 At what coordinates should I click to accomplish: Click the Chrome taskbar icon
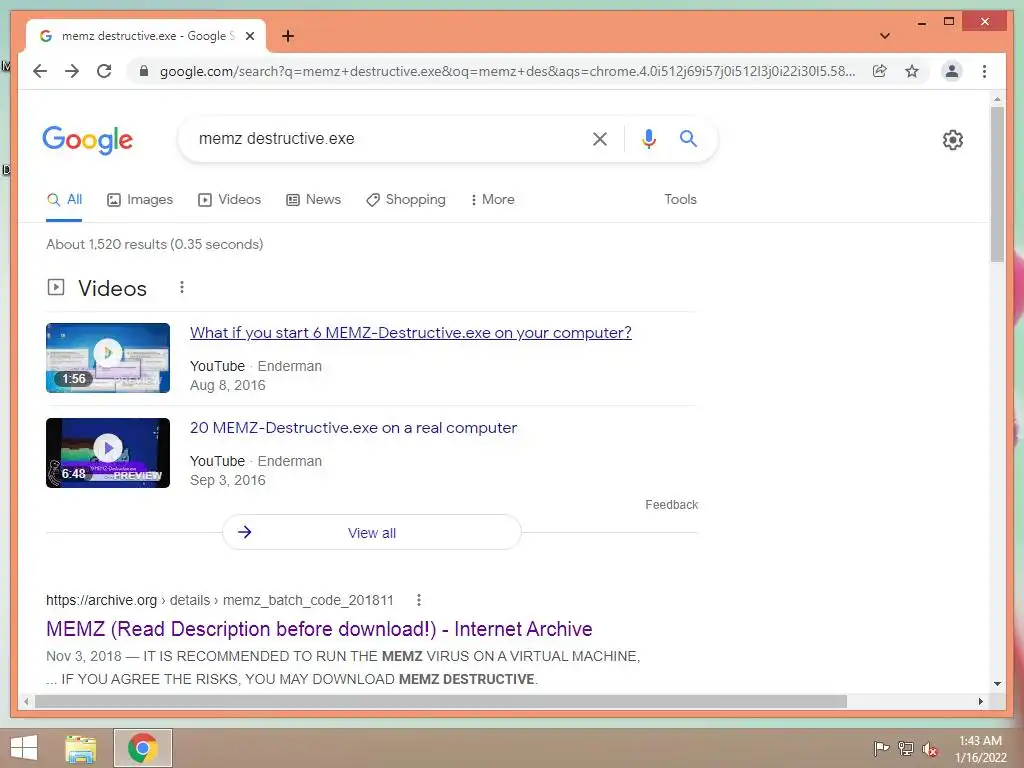[x=143, y=748]
